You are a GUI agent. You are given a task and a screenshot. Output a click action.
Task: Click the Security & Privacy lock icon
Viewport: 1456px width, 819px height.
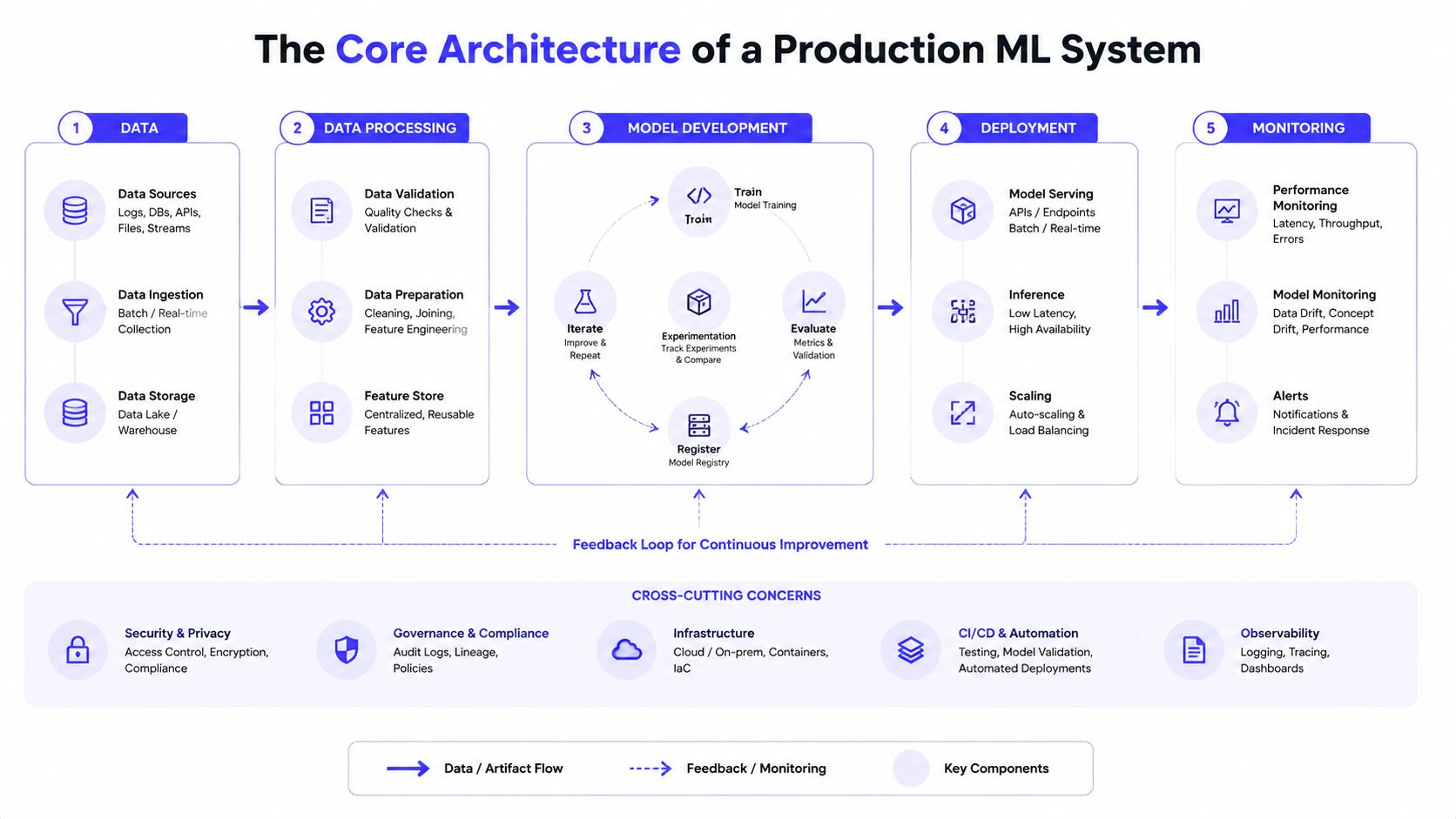(78, 650)
